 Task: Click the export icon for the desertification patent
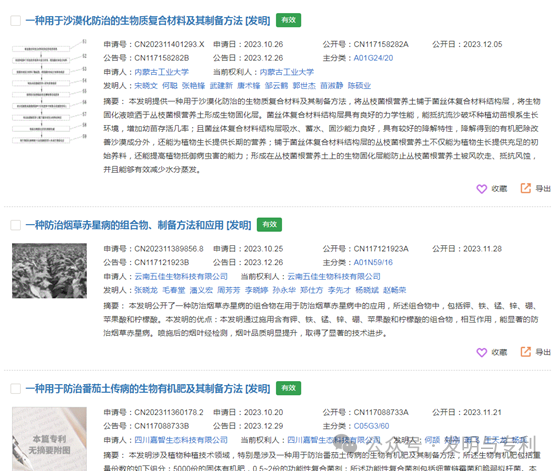[x=526, y=188]
